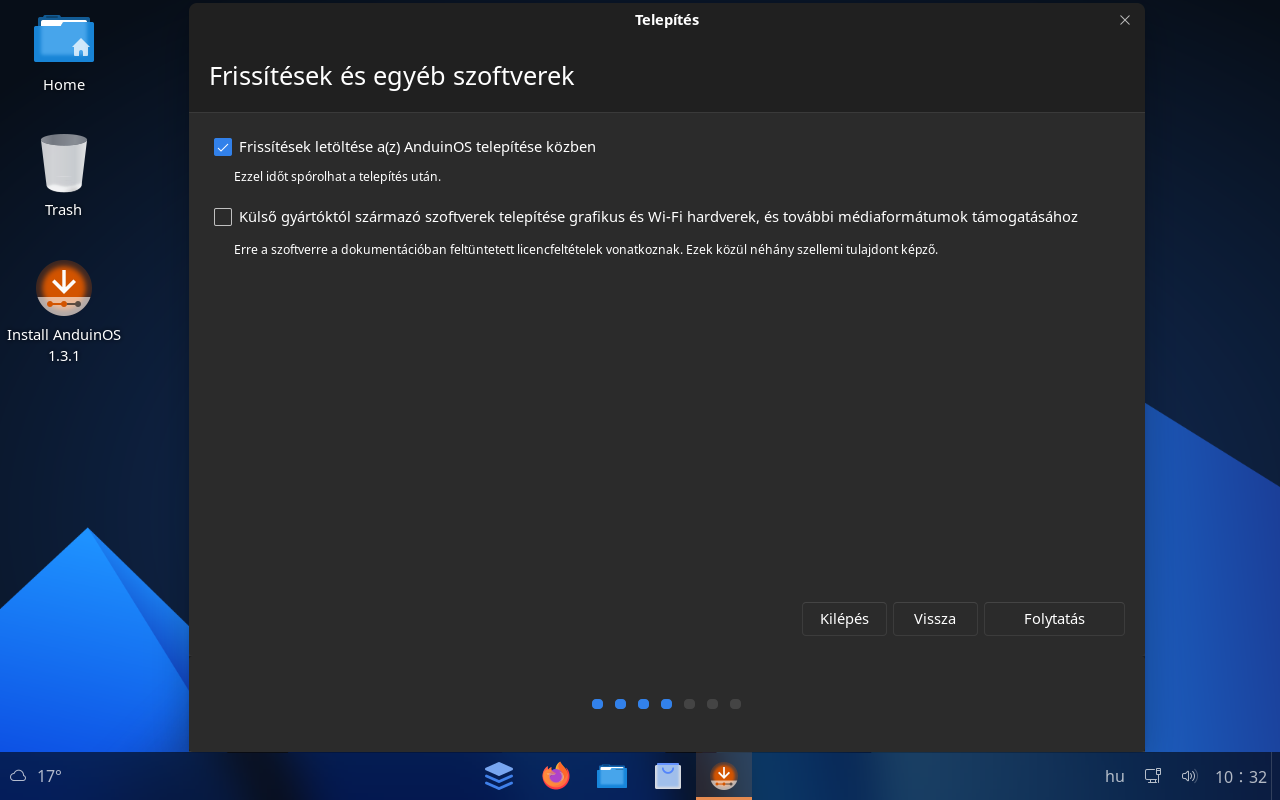The width and height of the screenshot is (1280, 800).
Task: Enable the Külső gyártóktól származó szoftverek checkbox
Action: coord(223,217)
